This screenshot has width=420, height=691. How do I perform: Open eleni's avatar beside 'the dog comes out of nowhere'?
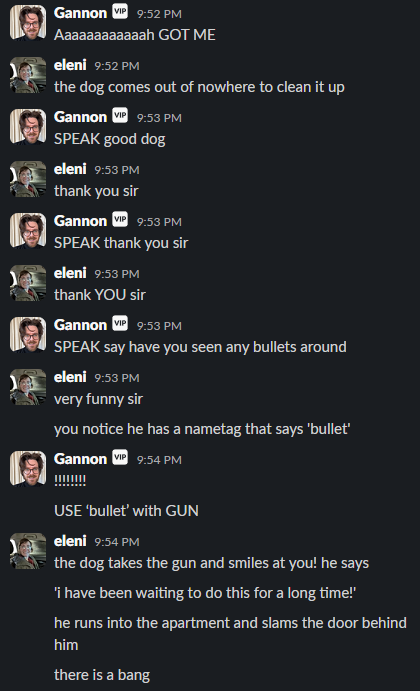pos(28,75)
